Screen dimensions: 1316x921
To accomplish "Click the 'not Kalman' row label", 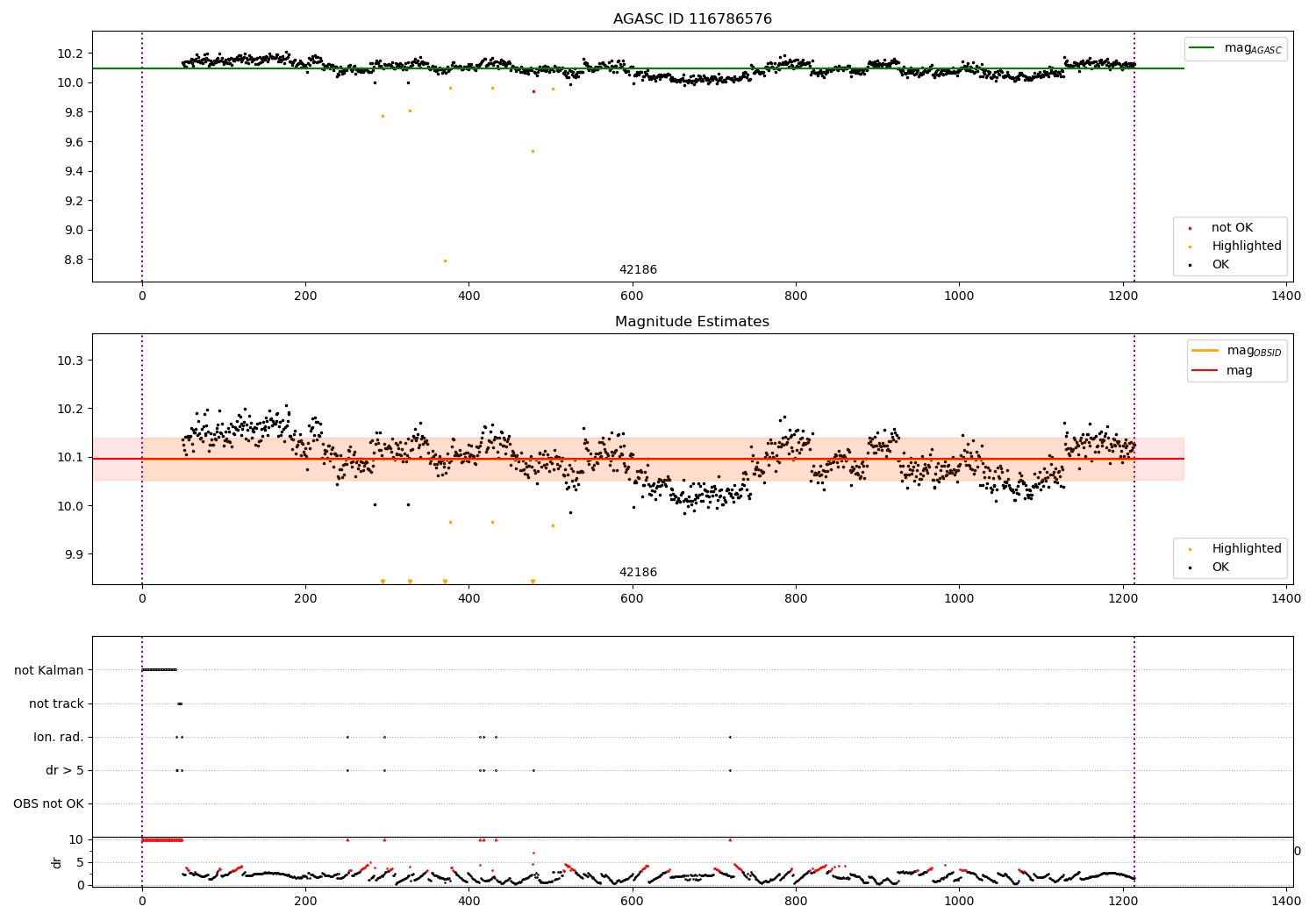I will pos(49,670).
